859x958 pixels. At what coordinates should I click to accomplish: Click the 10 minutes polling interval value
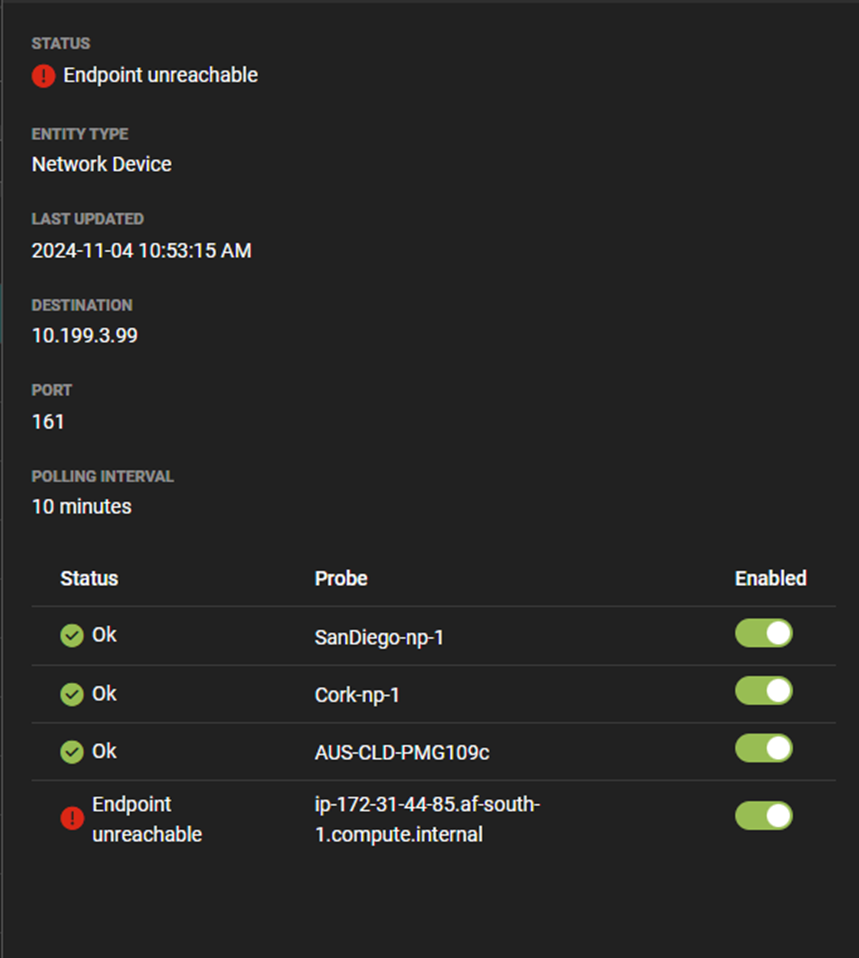tap(82, 507)
